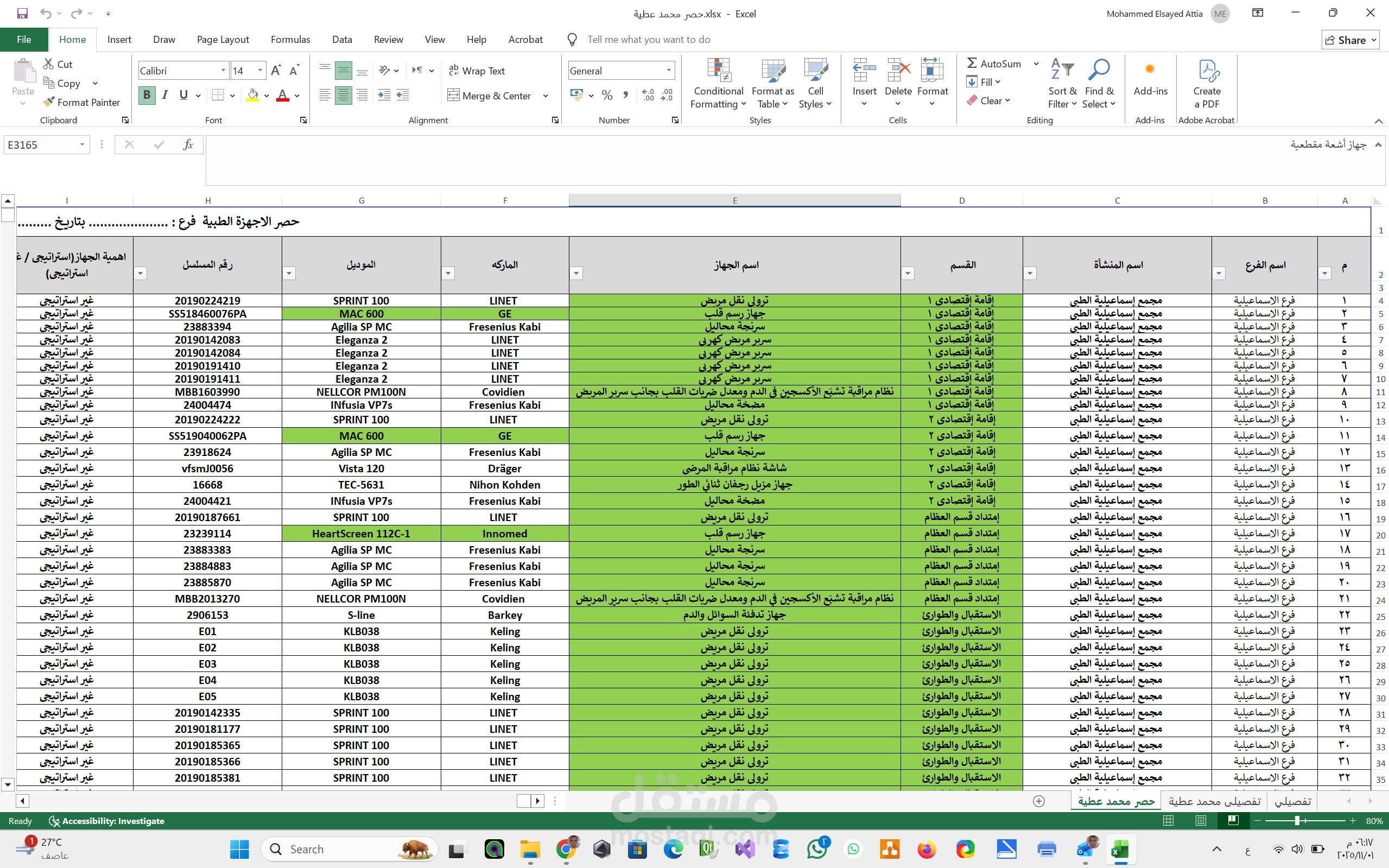This screenshot has width=1389, height=868.
Task: Open filter dropdown for اسم الجهاز column
Action: [576, 273]
